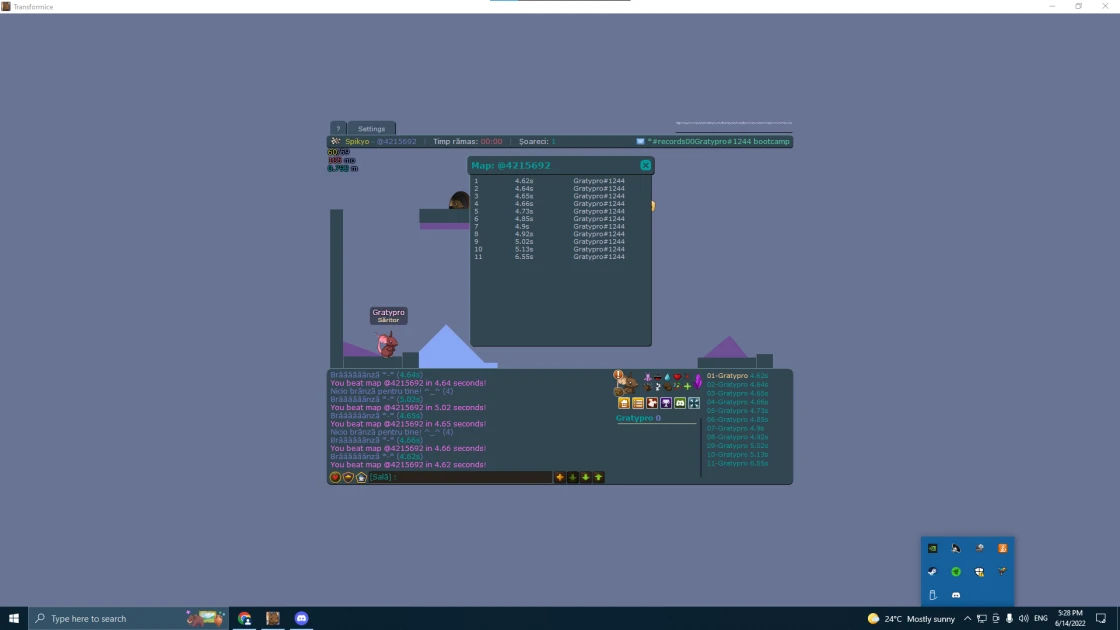Collapse hidden tray icons chevron

pyautogui.click(x=967, y=619)
